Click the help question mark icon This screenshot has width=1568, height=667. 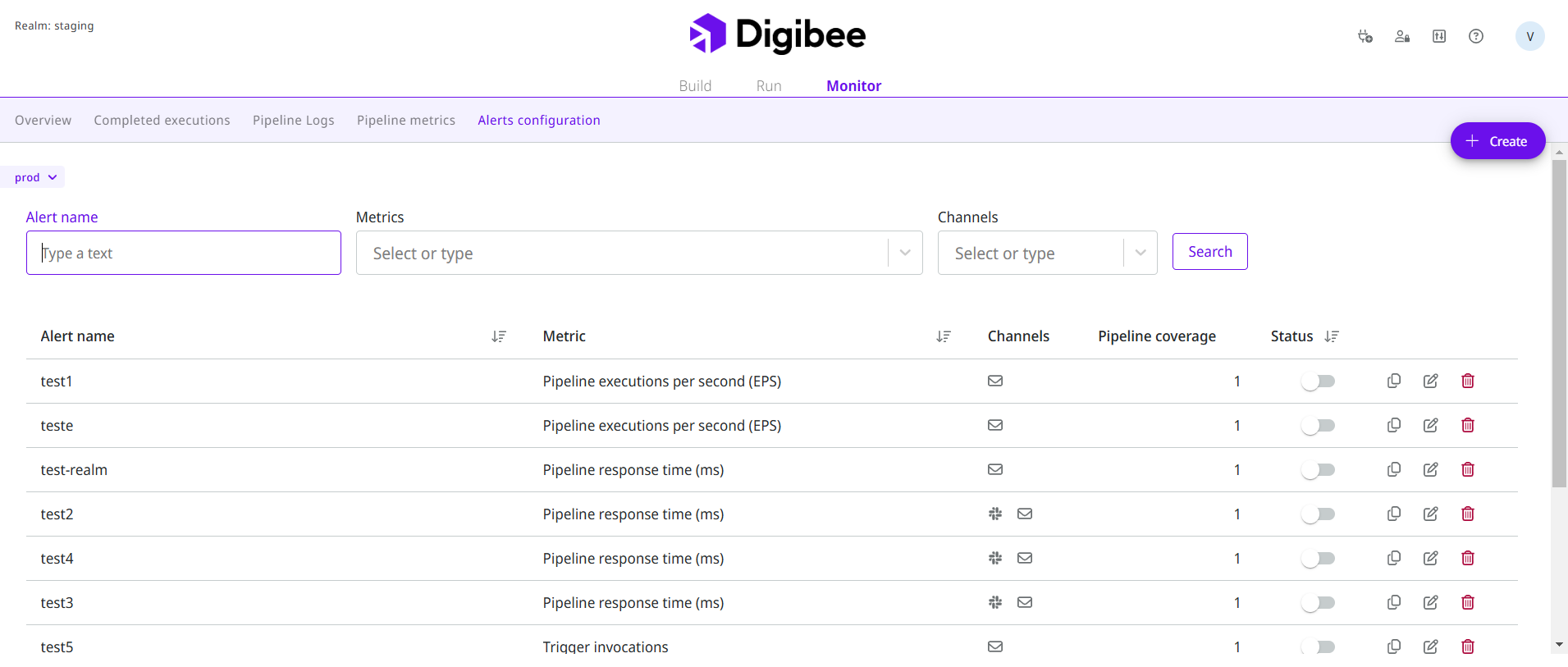[x=1475, y=36]
